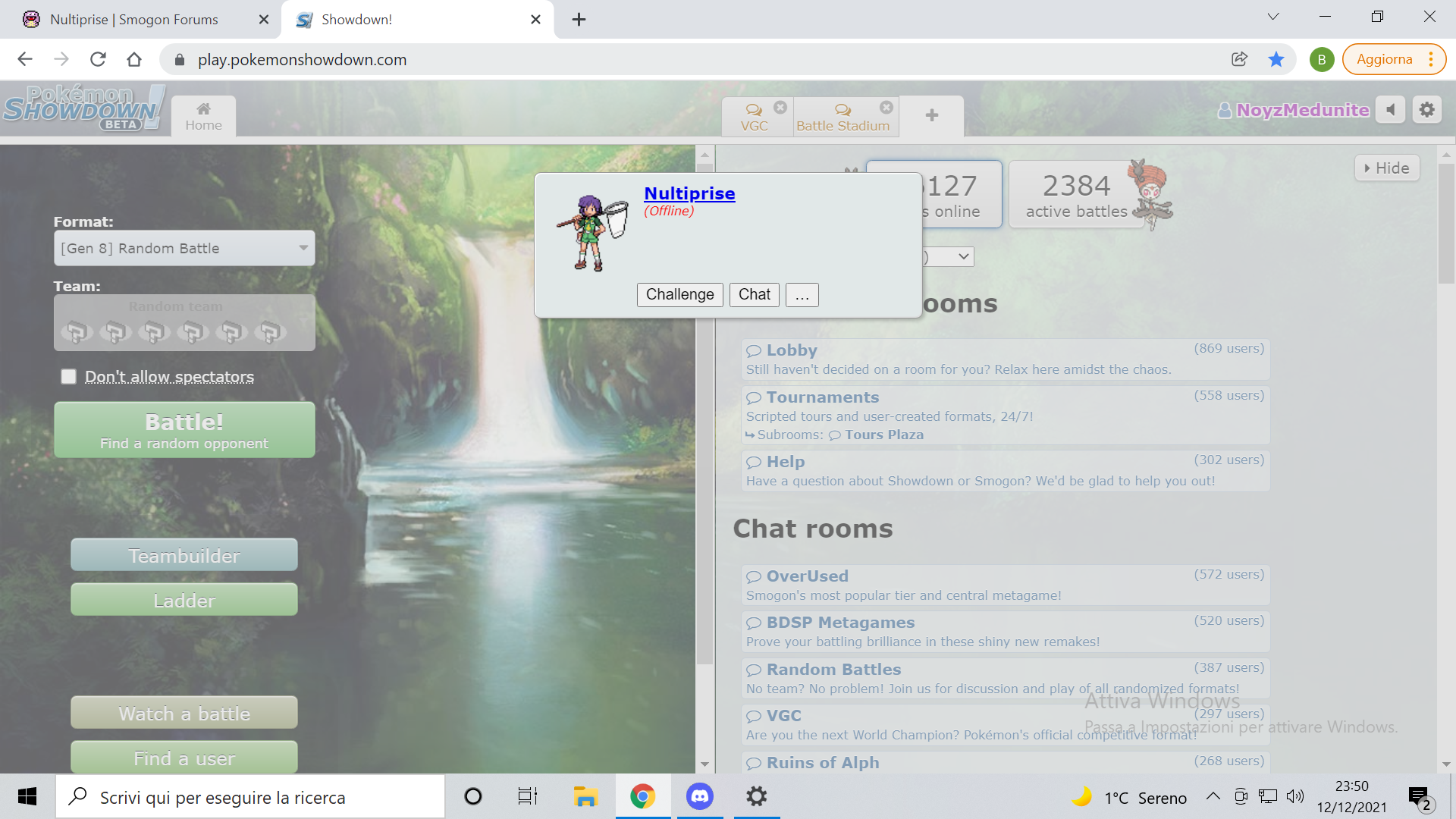Enable Don't allow spectators
Screen dimensions: 1456x819
(68, 375)
